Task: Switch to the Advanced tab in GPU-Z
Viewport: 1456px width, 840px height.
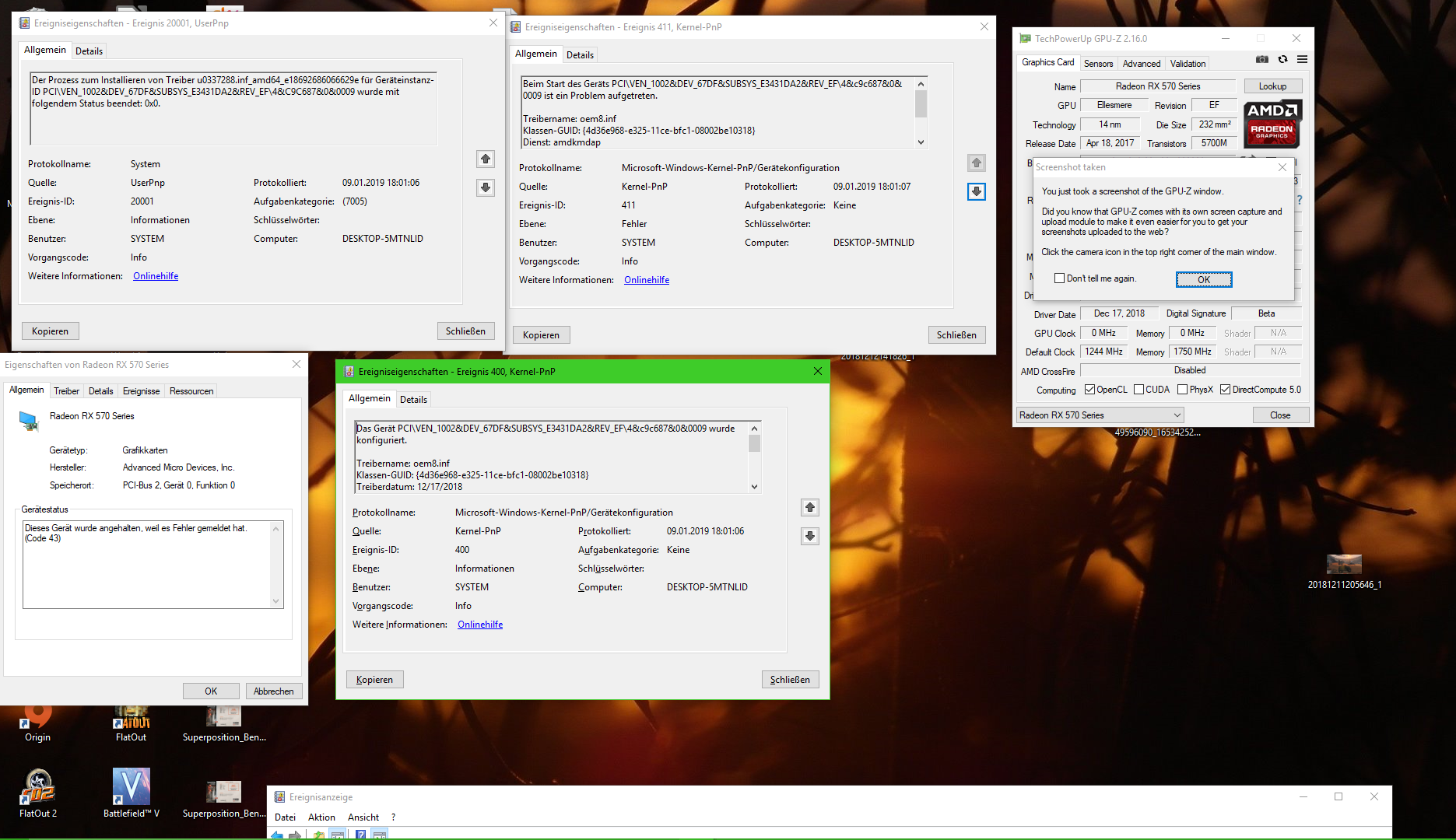Action: (x=1141, y=64)
